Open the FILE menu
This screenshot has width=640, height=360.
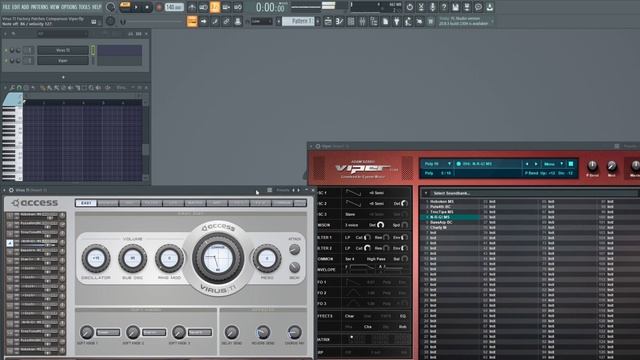click(6, 7)
